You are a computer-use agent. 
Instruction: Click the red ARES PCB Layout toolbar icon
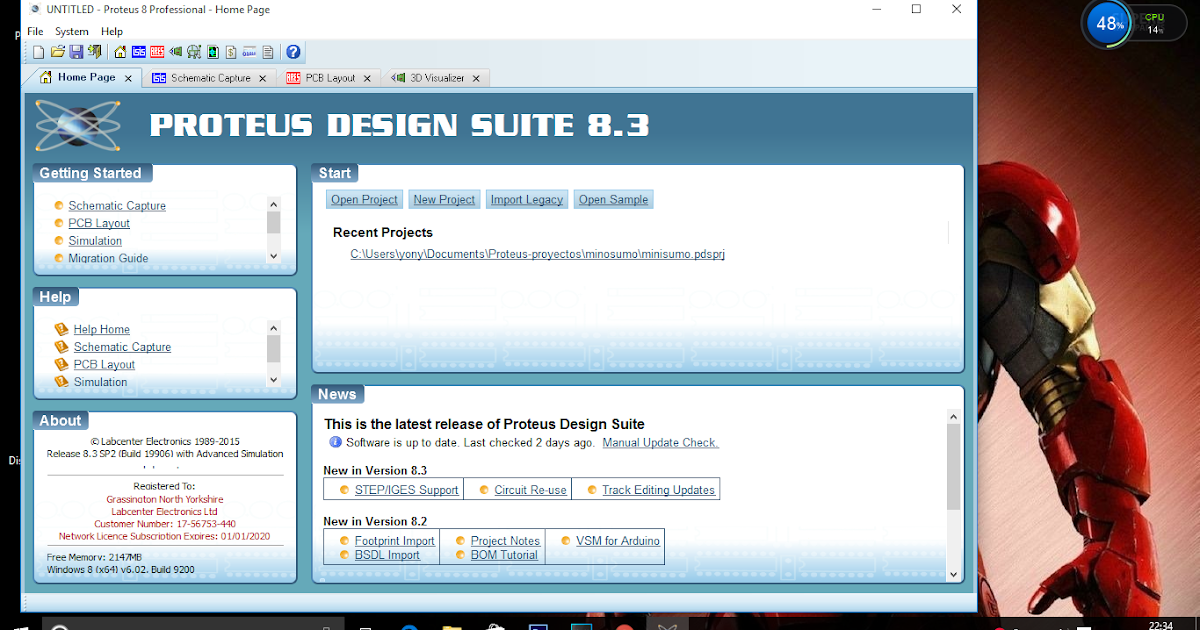157,52
